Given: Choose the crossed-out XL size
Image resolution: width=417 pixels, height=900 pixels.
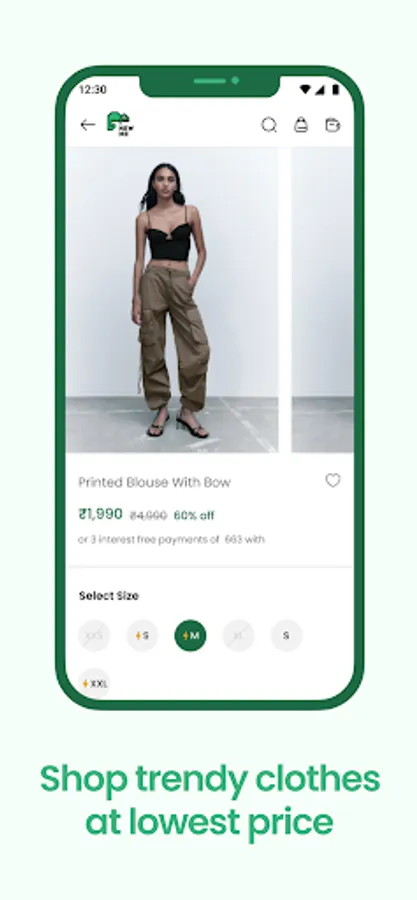Looking at the screenshot, I should pyautogui.click(x=238, y=635).
